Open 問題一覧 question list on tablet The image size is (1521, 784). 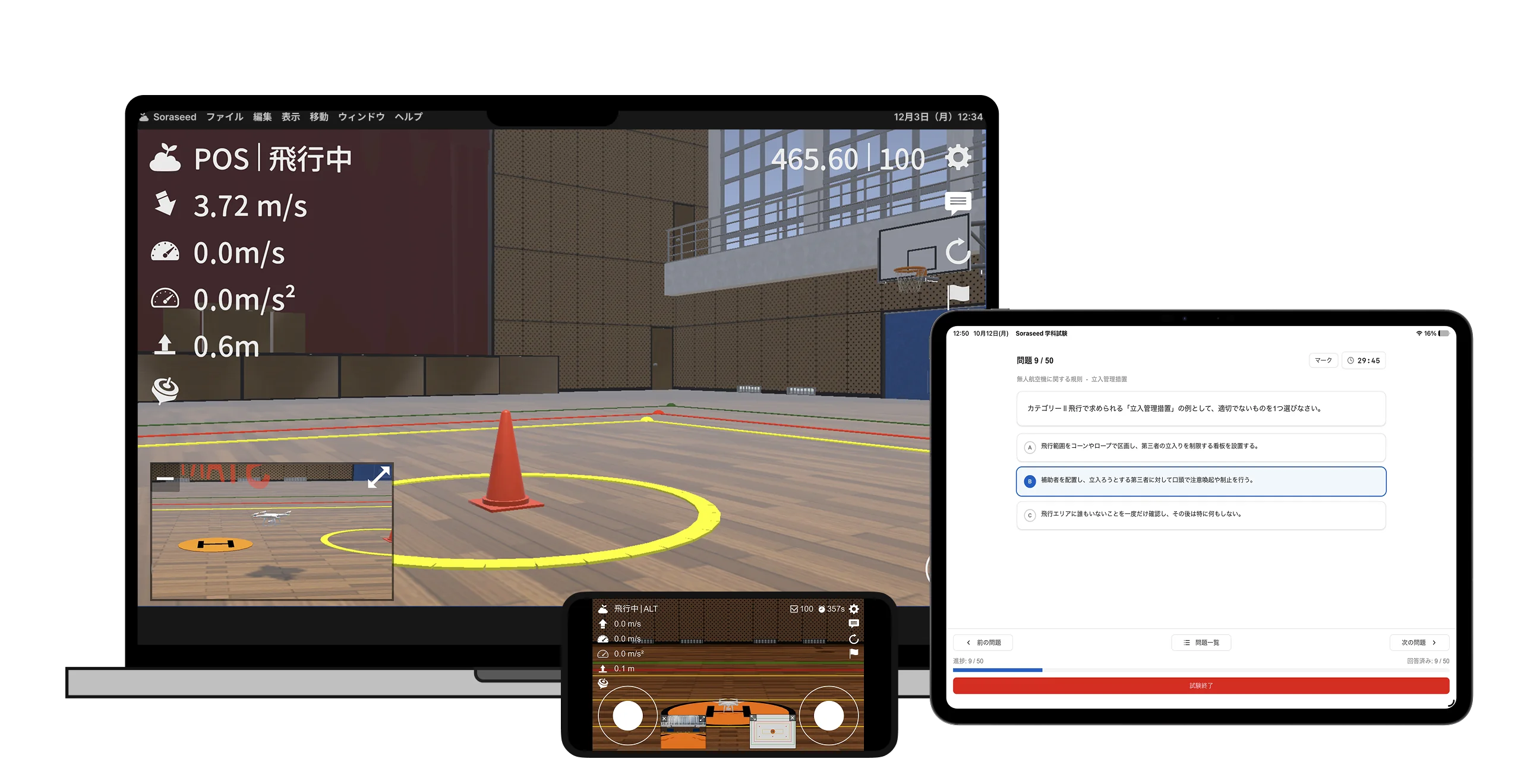(1201, 643)
